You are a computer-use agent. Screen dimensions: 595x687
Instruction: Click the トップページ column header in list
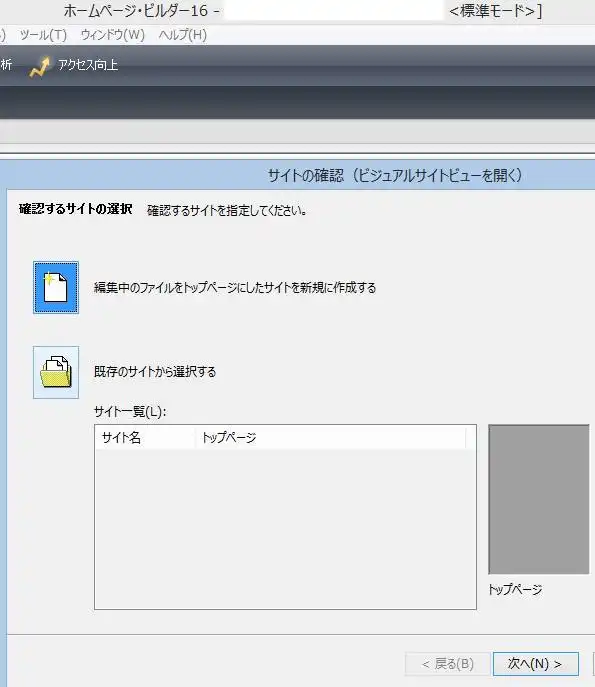pyautogui.click(x=330, y=437)
